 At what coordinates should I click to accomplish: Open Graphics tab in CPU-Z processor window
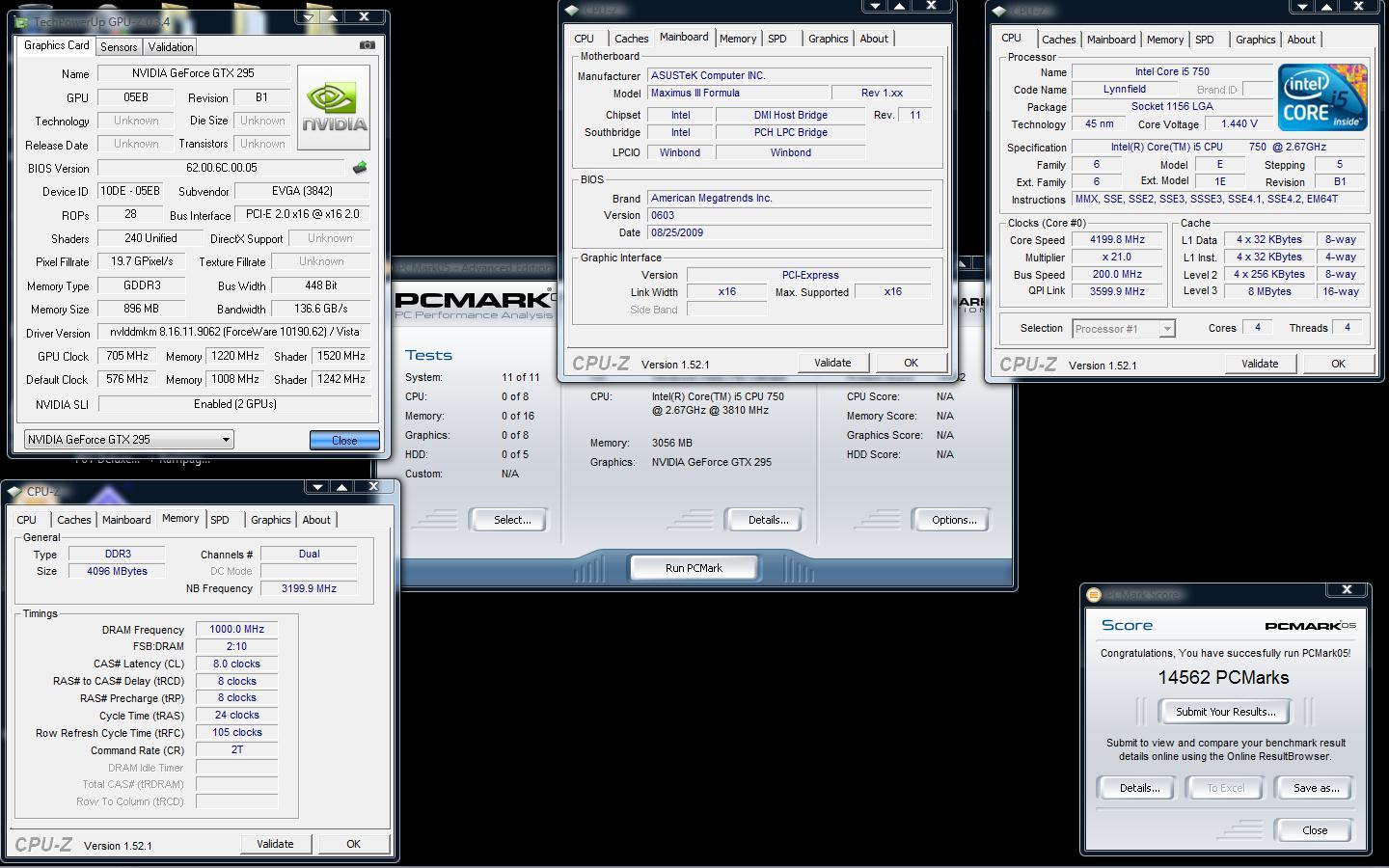pos(1255,40)
